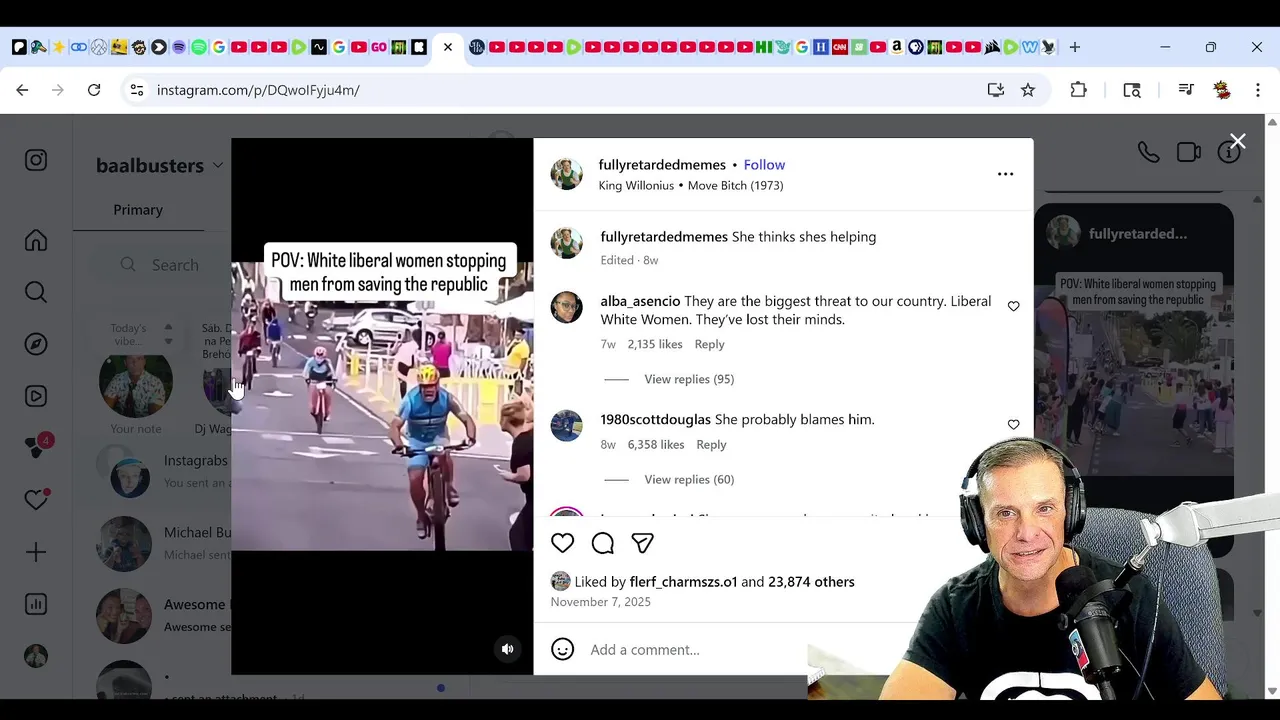This screenshot has height=720, width=1280.
Task: Open 1980scottdouglas commenter username
Action: pyautogui.click(x=655, y=420)
